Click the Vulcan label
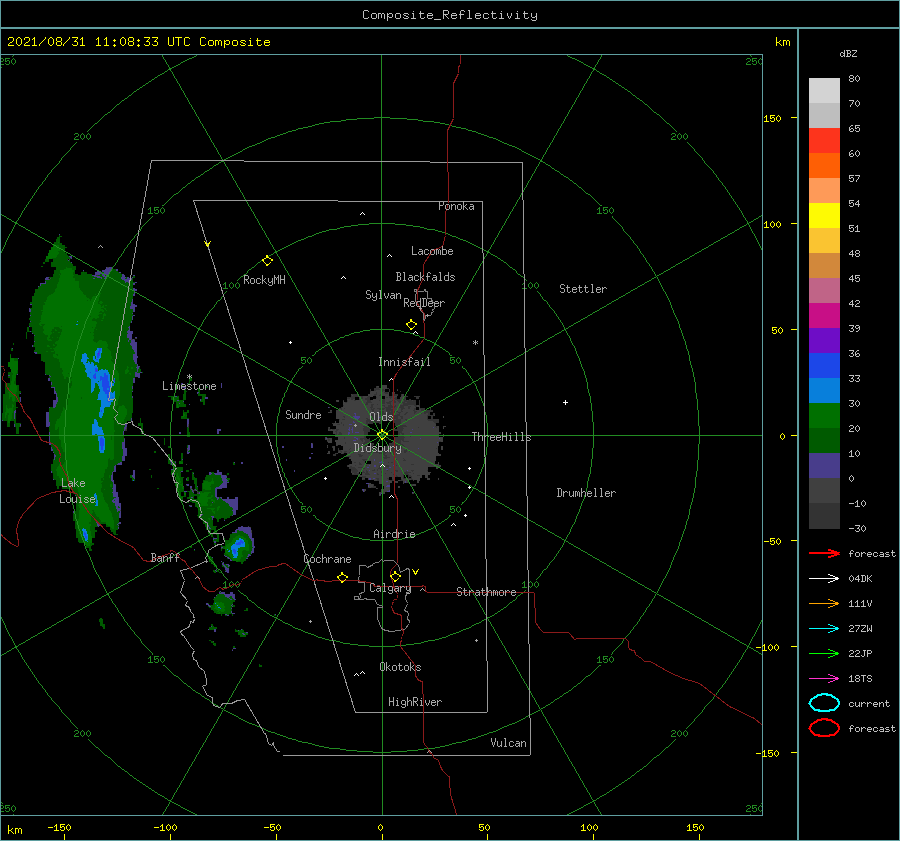The height and width of the screenshot is (841, 900). pos(508,743)
